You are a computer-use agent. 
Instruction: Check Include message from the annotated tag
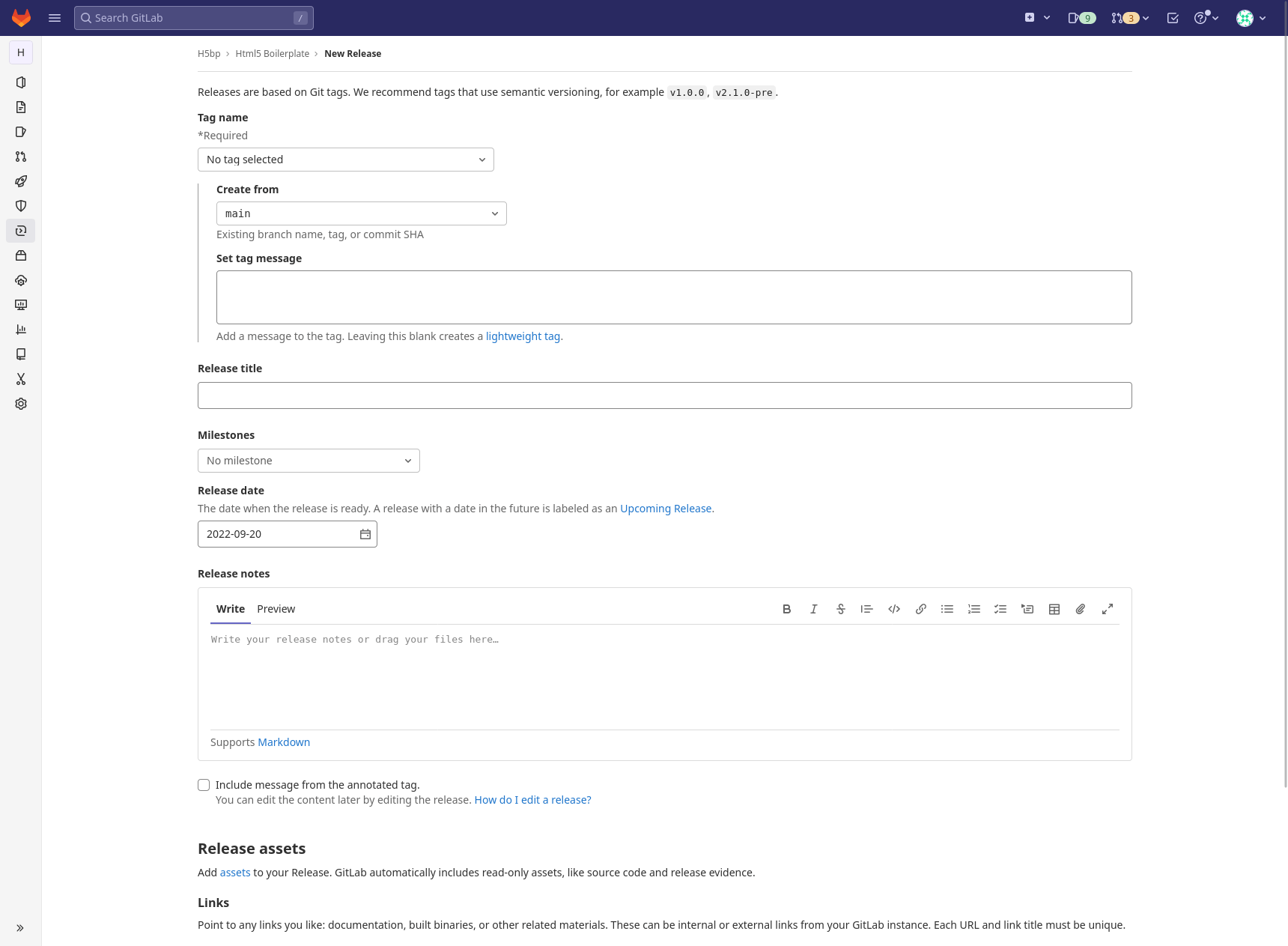click(x=203, y=784)
